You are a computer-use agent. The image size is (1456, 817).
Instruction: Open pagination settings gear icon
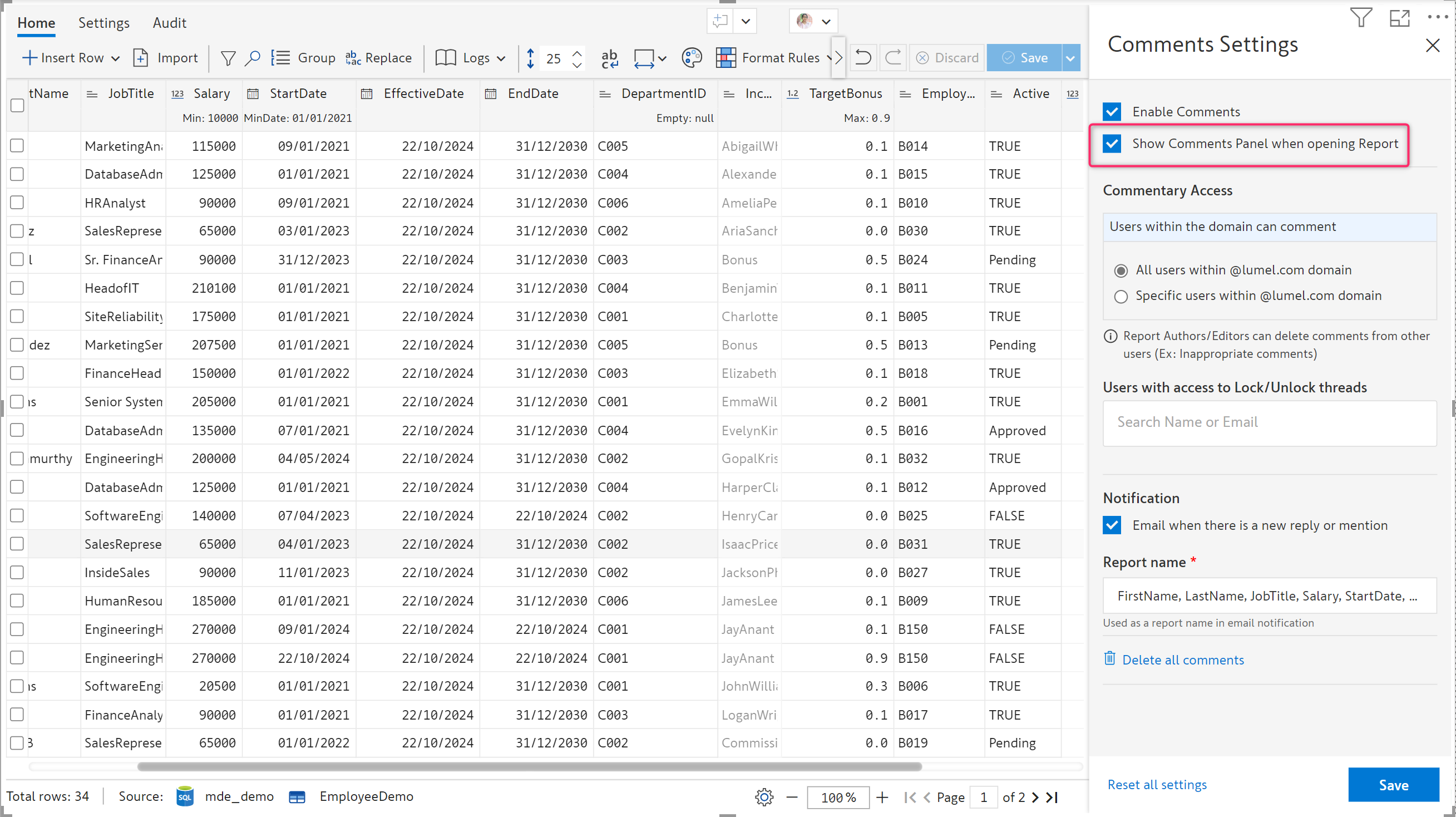coord(764,797)
